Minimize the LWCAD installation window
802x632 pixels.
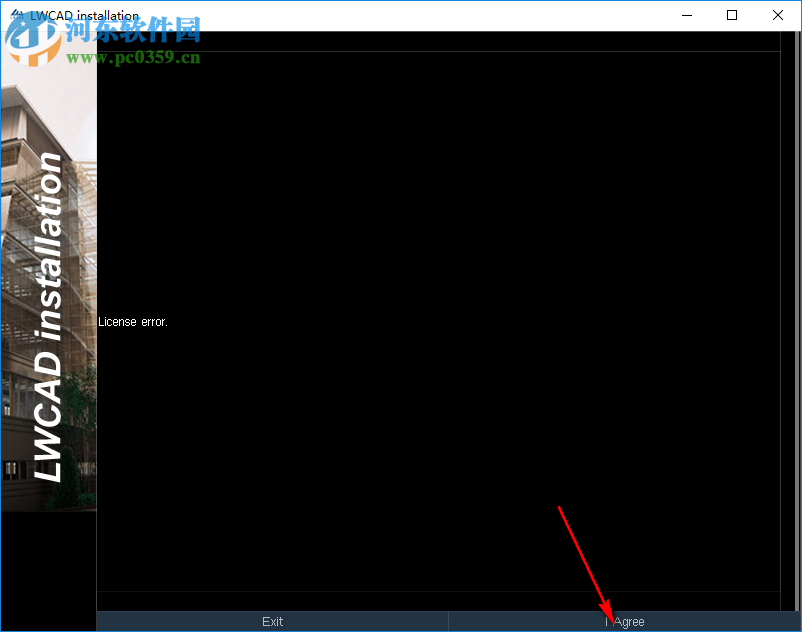pyautogui.click(x=687, y=15)
